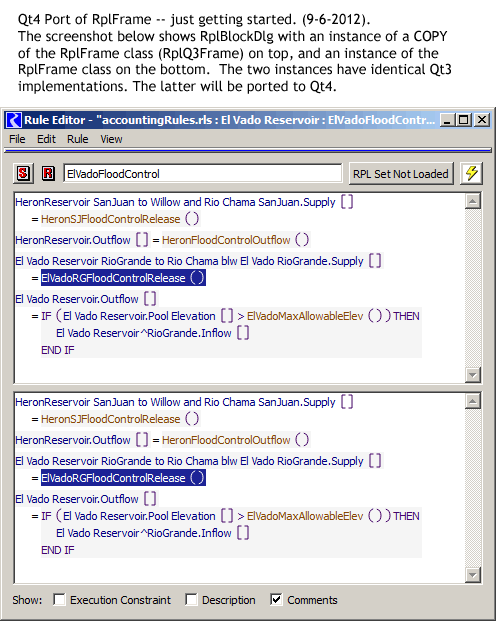Click top pane scrollbar up arrow
This screenshot has width=496, height=621.
pyautogui.click(x=473, y=201)
